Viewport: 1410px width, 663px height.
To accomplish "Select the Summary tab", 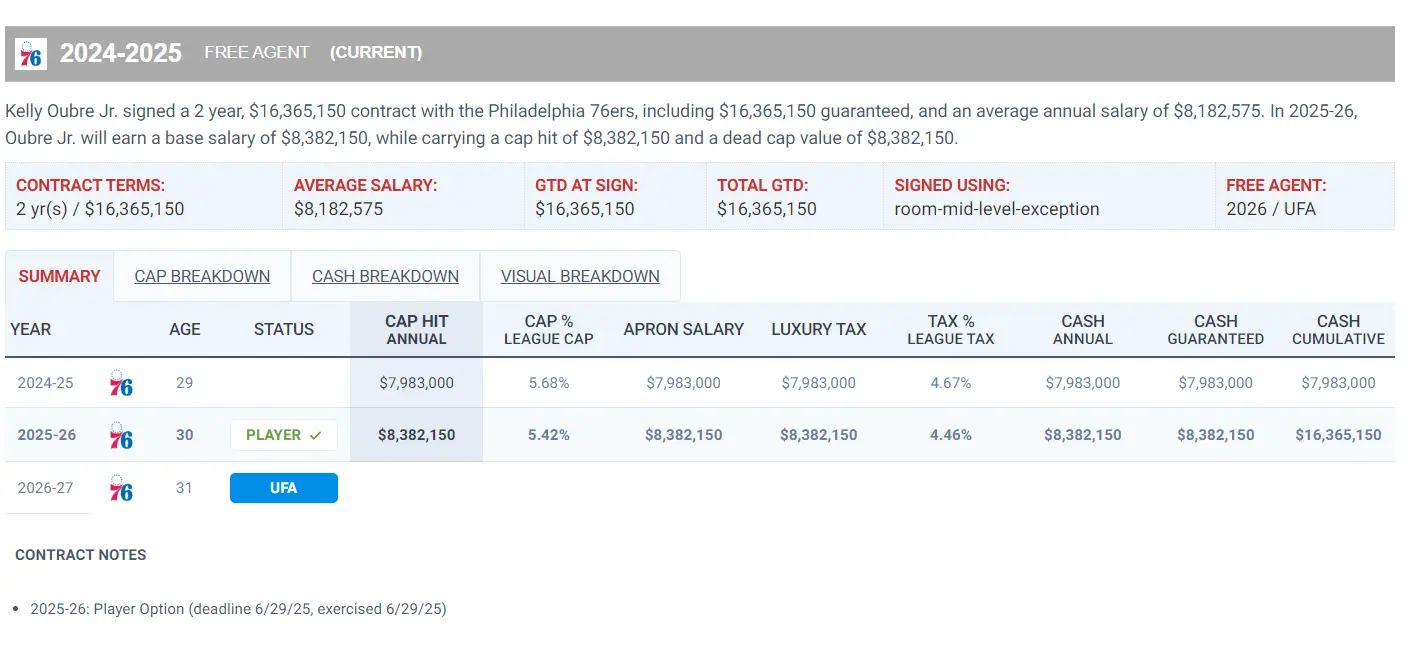I will [x=59, y=276].
